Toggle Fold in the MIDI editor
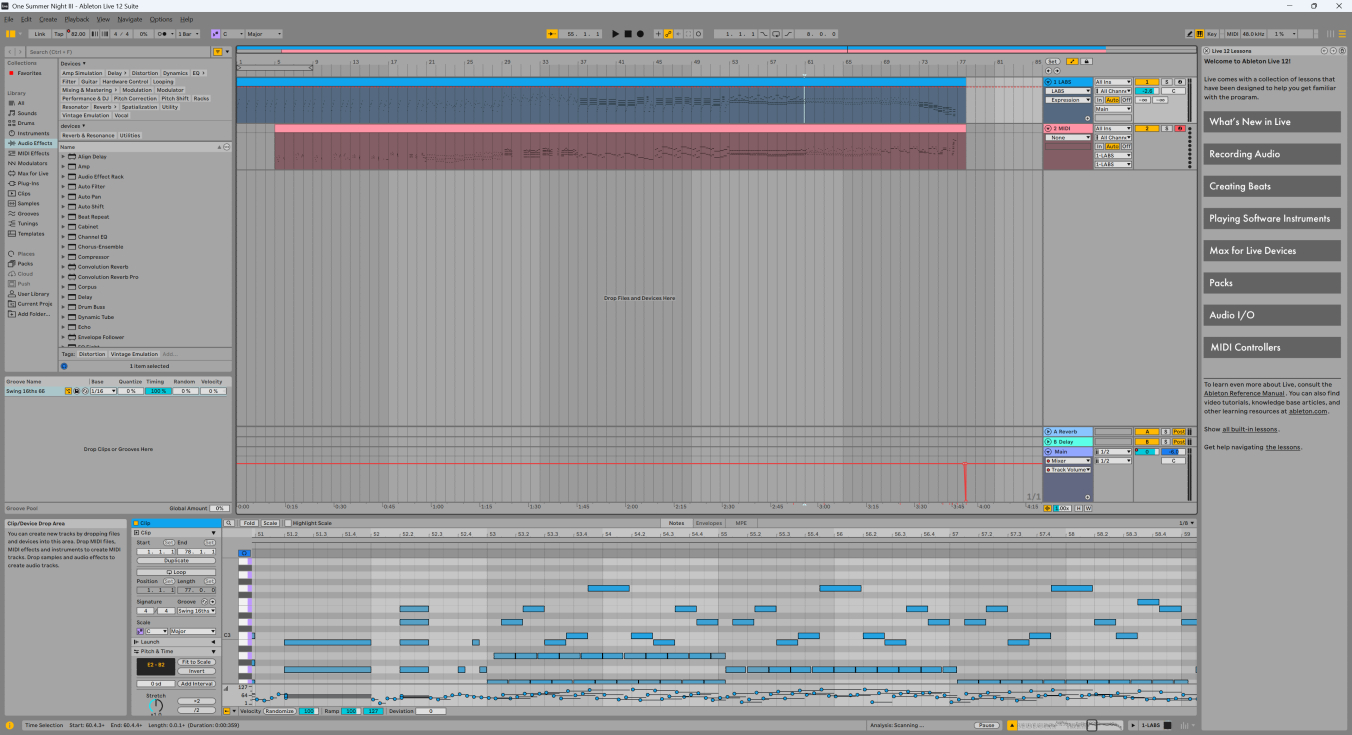 [x=247, y=523]
